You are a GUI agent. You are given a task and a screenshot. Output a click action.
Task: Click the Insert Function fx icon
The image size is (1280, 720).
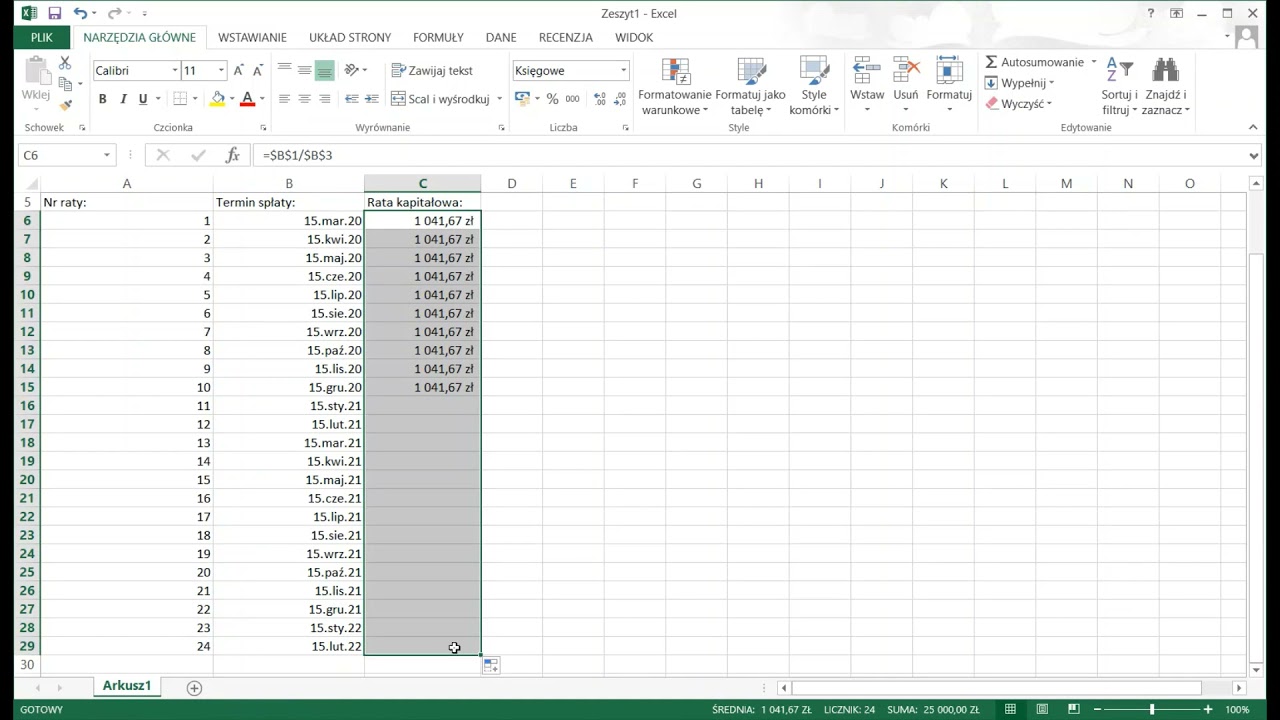(x=232, y=155)
